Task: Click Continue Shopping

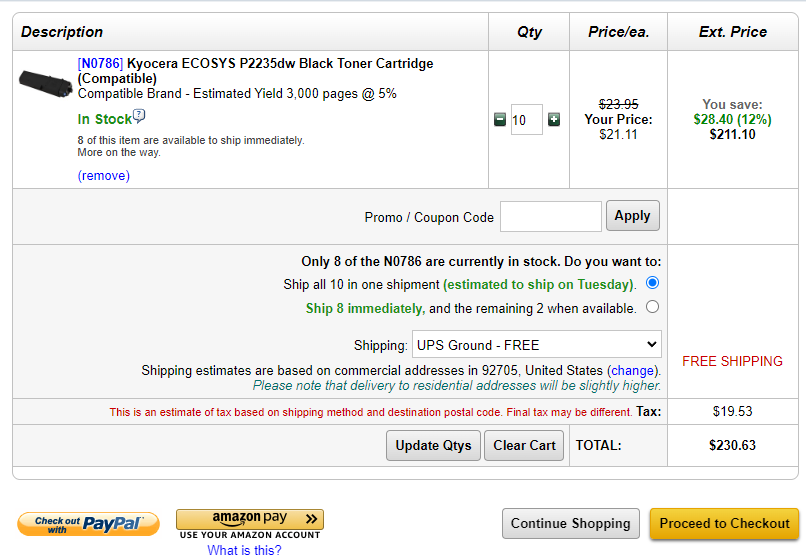Action: tap(571, 524)
